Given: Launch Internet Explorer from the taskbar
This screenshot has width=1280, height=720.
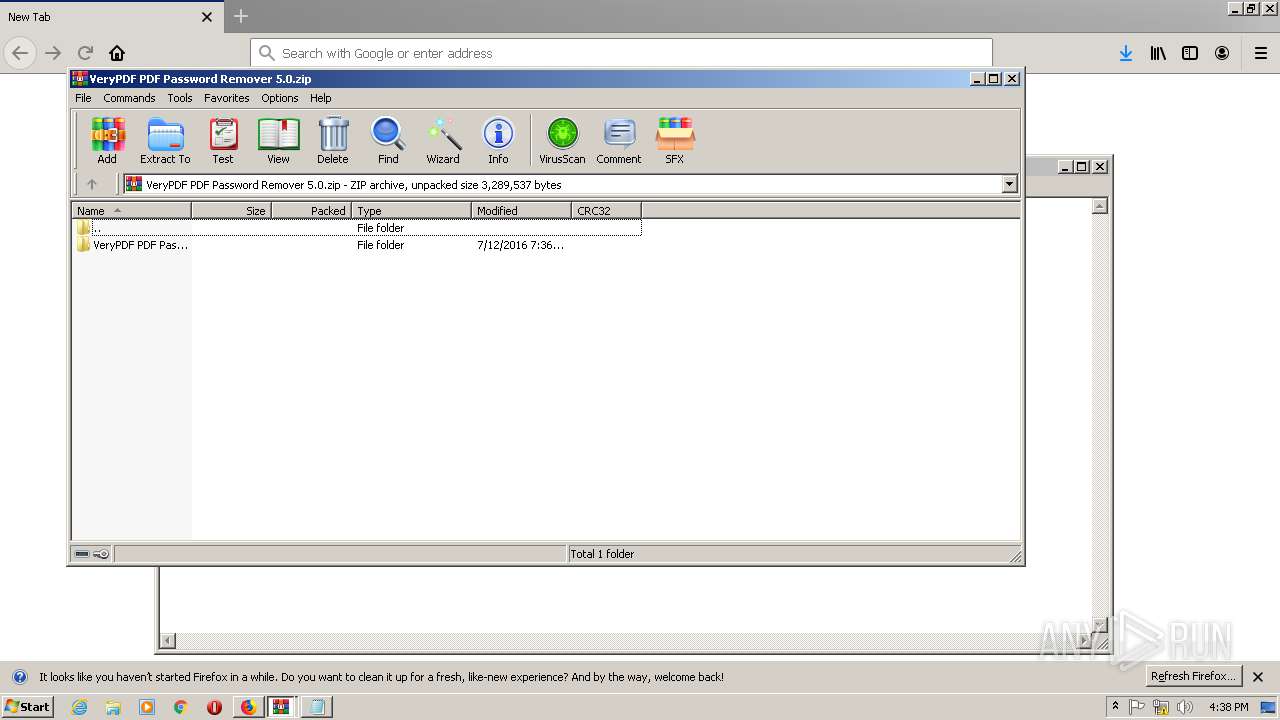Looking at the screenshot, I should [79, 707].
